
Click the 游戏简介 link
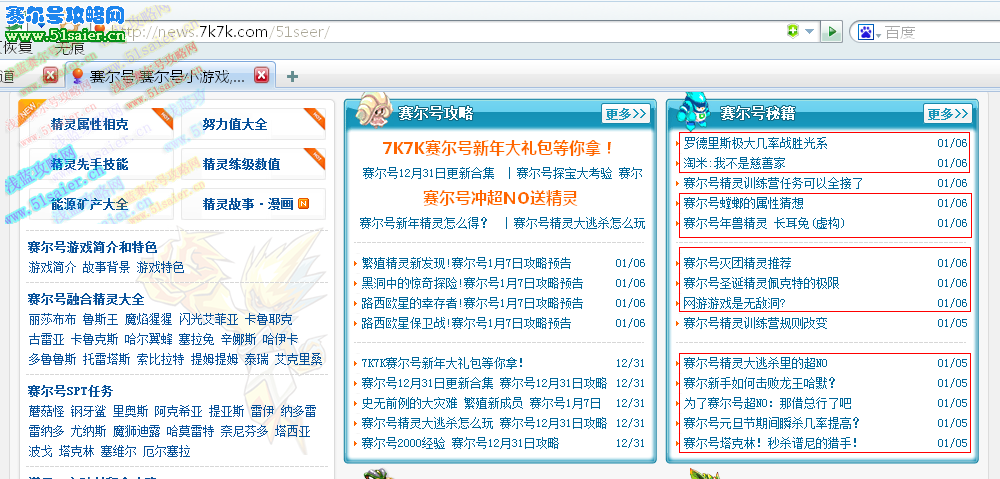(x=52, y=267)
